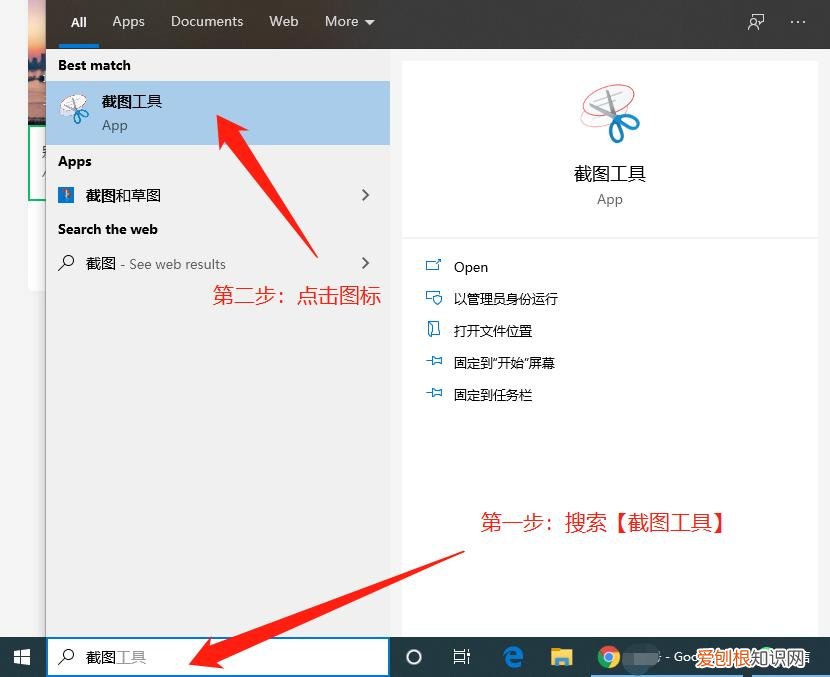Click the large 截图工具 scissors icon

[x=609, y=110]
